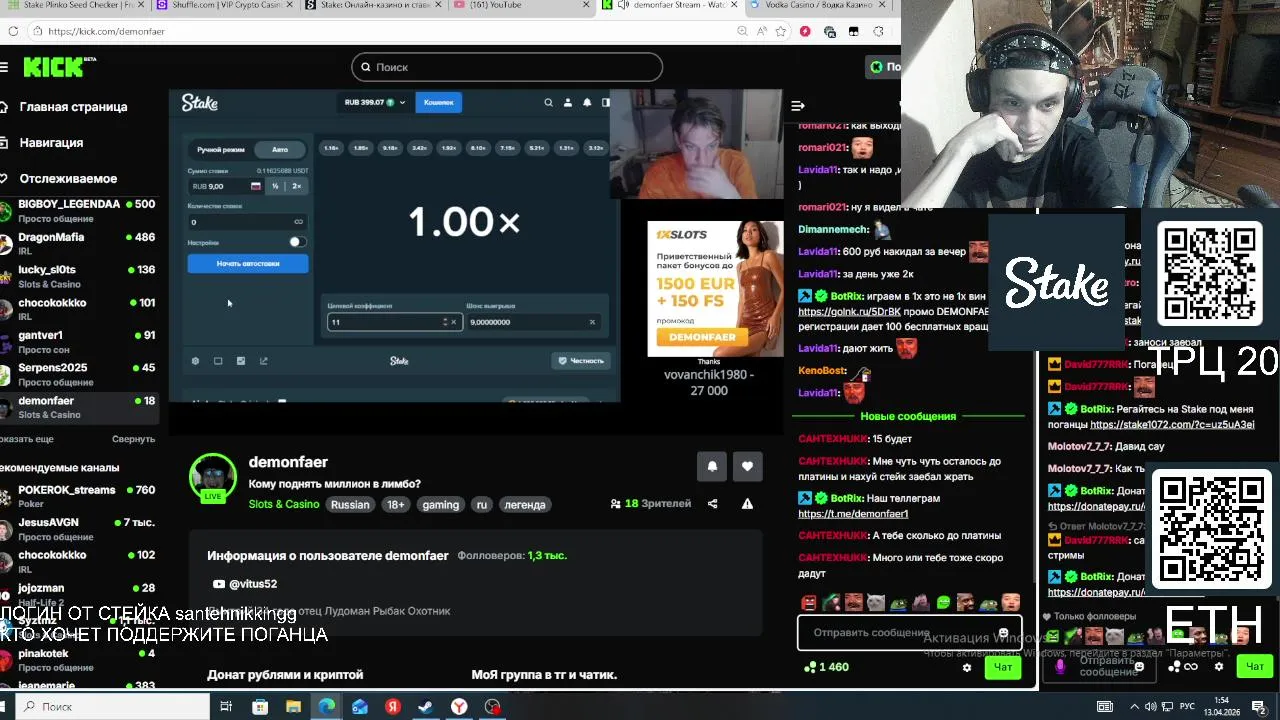
Task: Collapse chat with the header arrow icon
Action: [798, 105]
